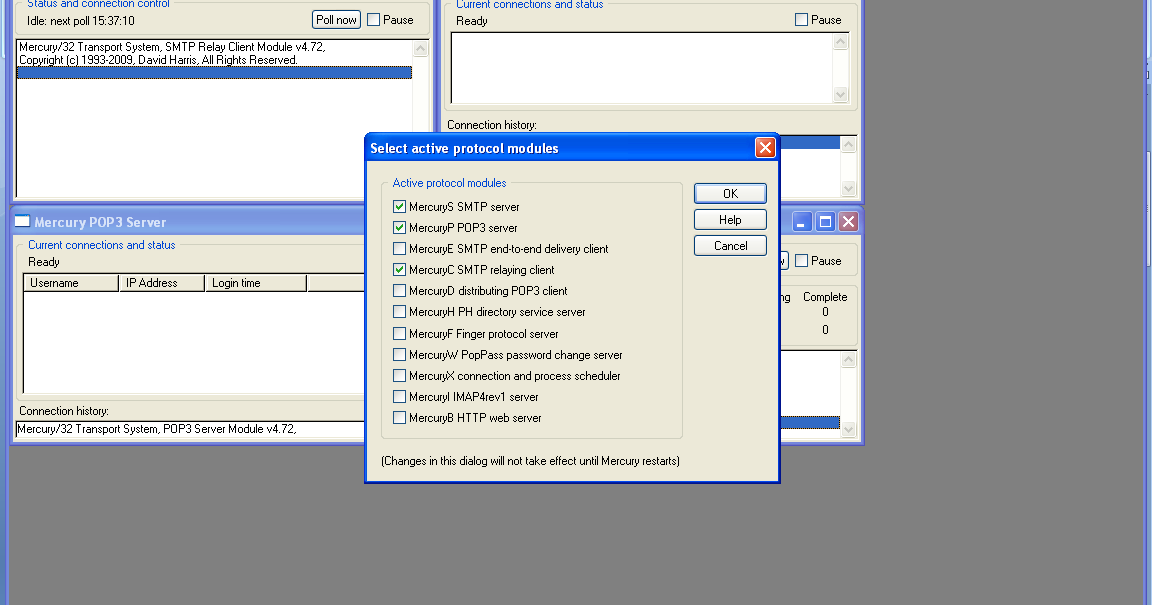This screenshot has height=605, width=1152.
Task: Click scroll down arrow in top-right connections list
Action: 840,95
